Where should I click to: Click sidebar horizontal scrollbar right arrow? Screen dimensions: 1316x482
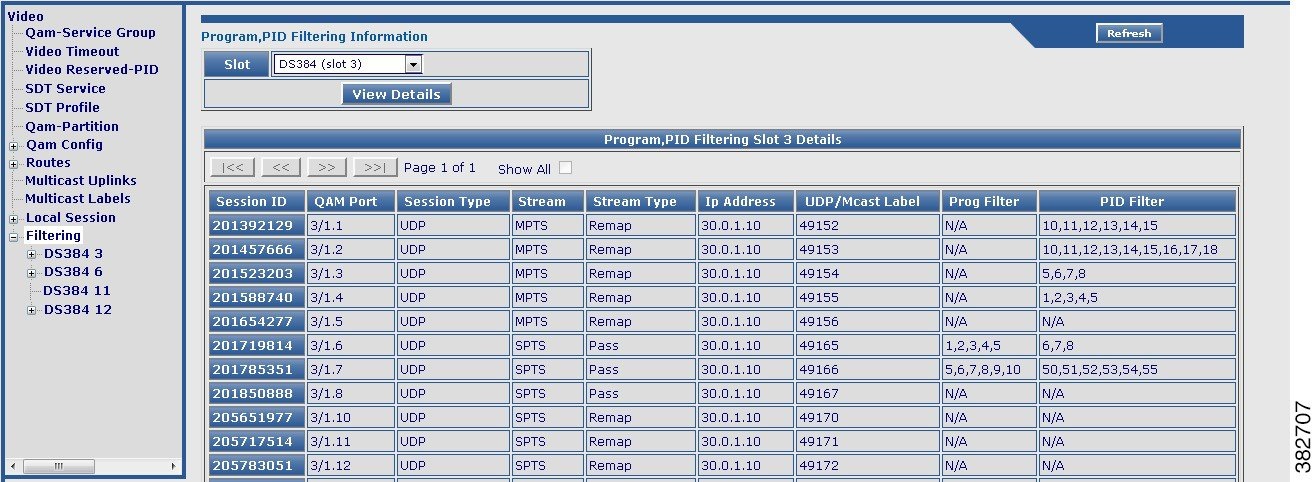click(x=174, y=466)
